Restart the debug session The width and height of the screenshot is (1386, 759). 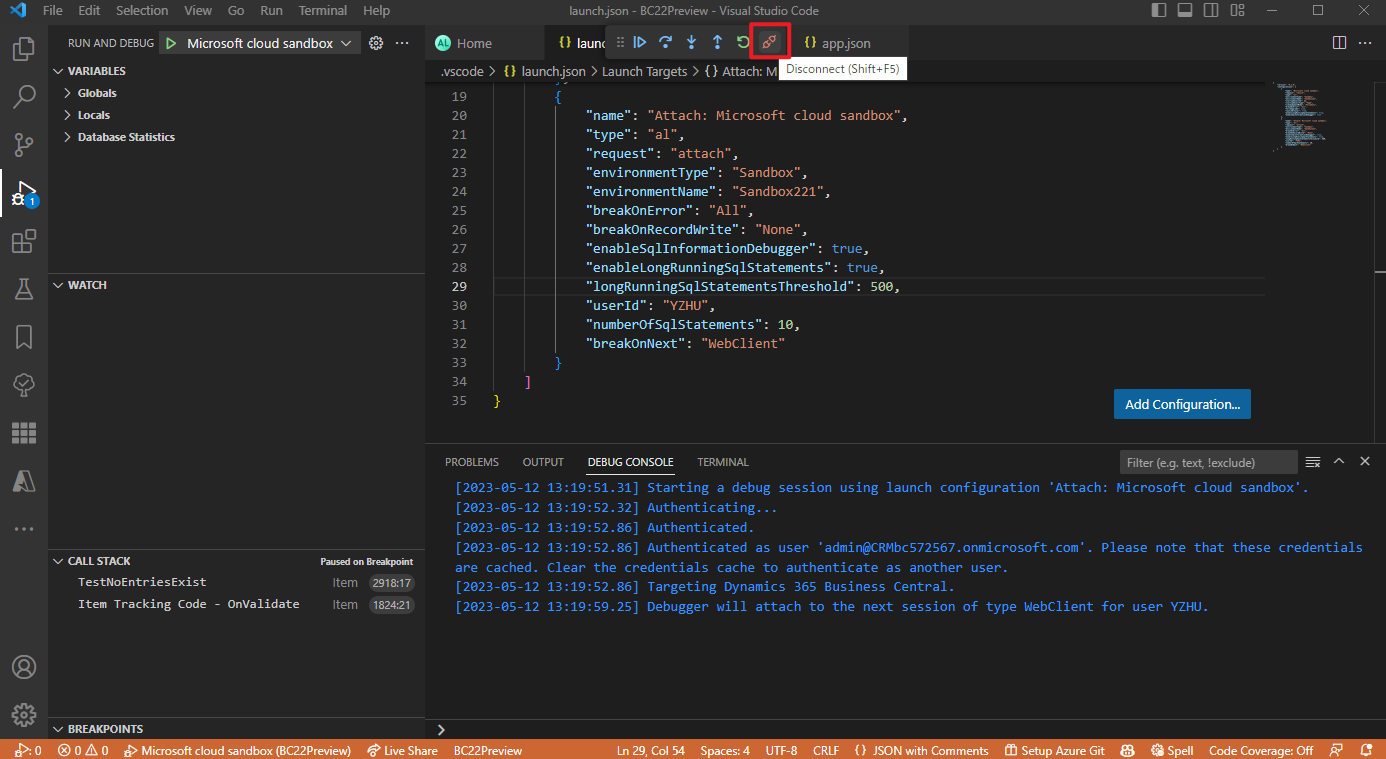click(x=743, y=42)
